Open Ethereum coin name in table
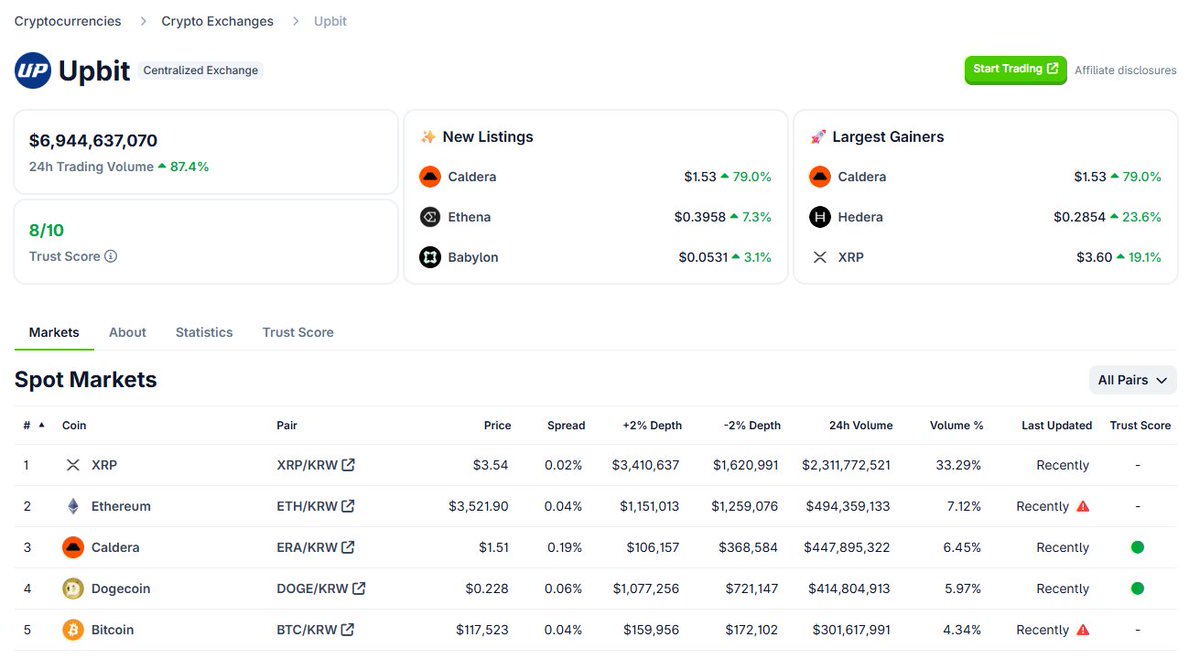Image resolution: width=1200 pixels, height=659 pixels. click(x=121, y=506)
